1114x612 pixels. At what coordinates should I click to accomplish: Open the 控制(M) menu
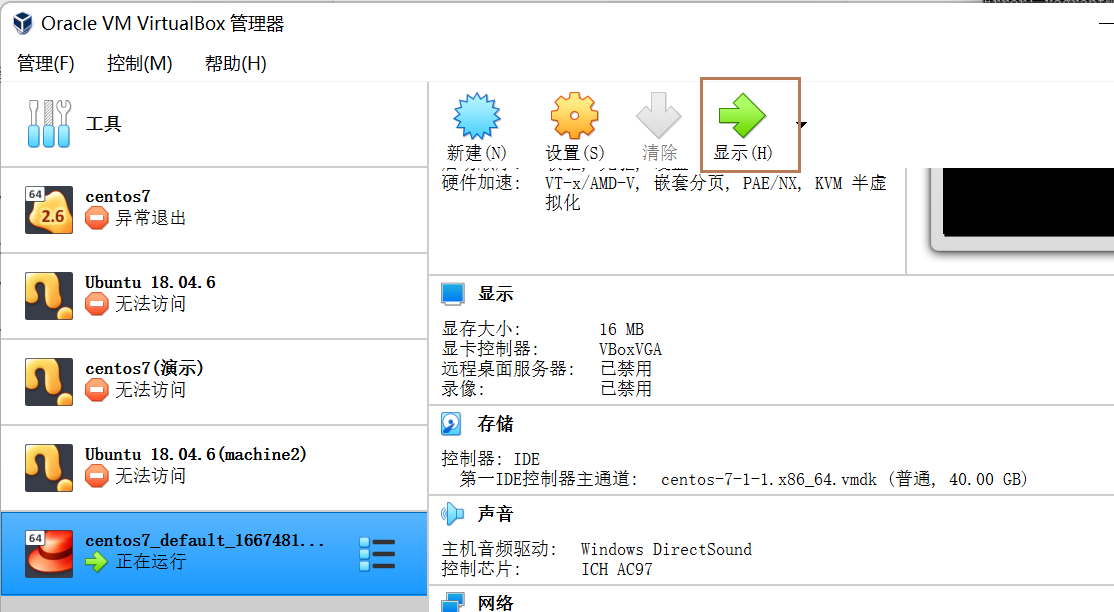click(x=139, y=63)
